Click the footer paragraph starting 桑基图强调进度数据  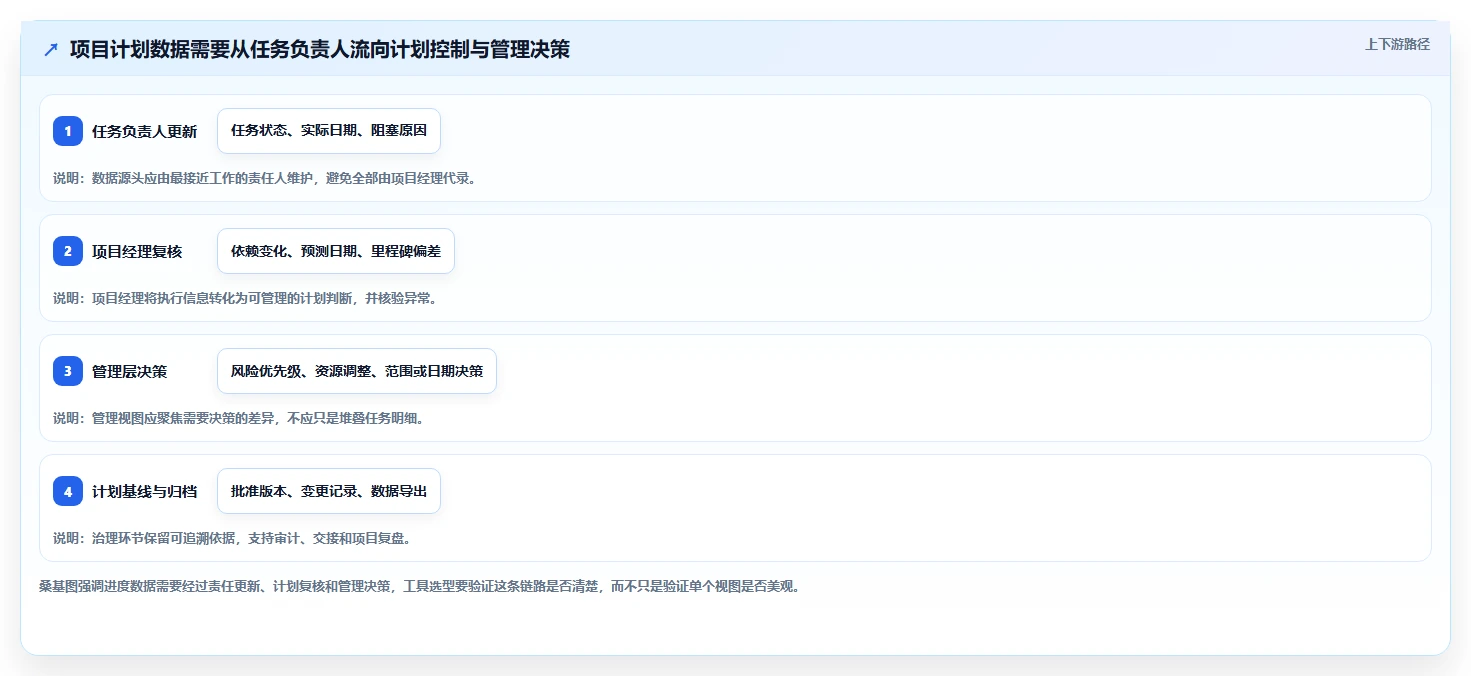[419, 586]
